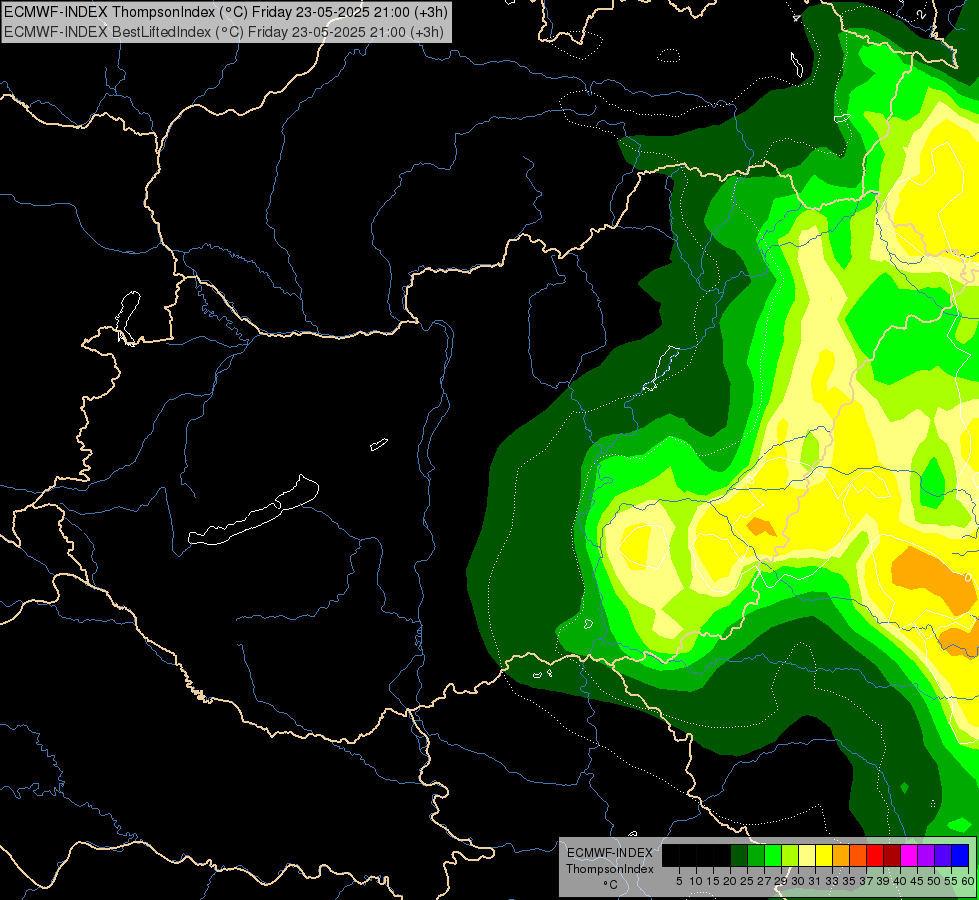
Task: Click the ThompsonIndex title line in header
Action: pos(227,11)
